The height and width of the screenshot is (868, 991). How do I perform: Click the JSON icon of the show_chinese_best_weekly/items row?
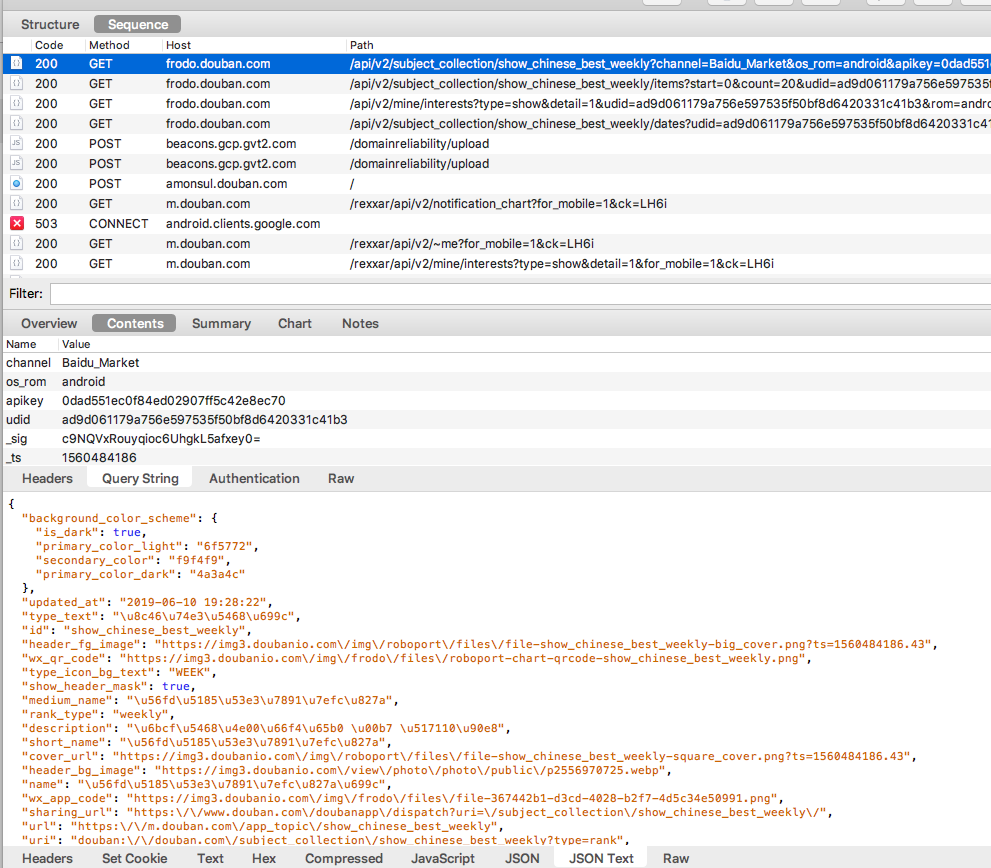(17, 83)
